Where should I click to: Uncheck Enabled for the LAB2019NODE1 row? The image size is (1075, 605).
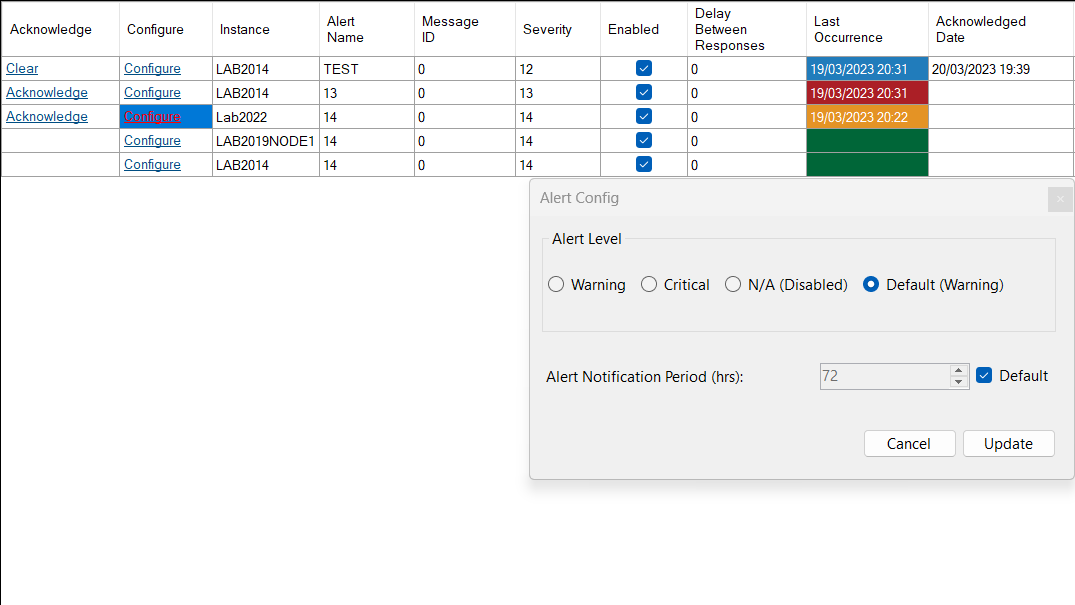643,140
